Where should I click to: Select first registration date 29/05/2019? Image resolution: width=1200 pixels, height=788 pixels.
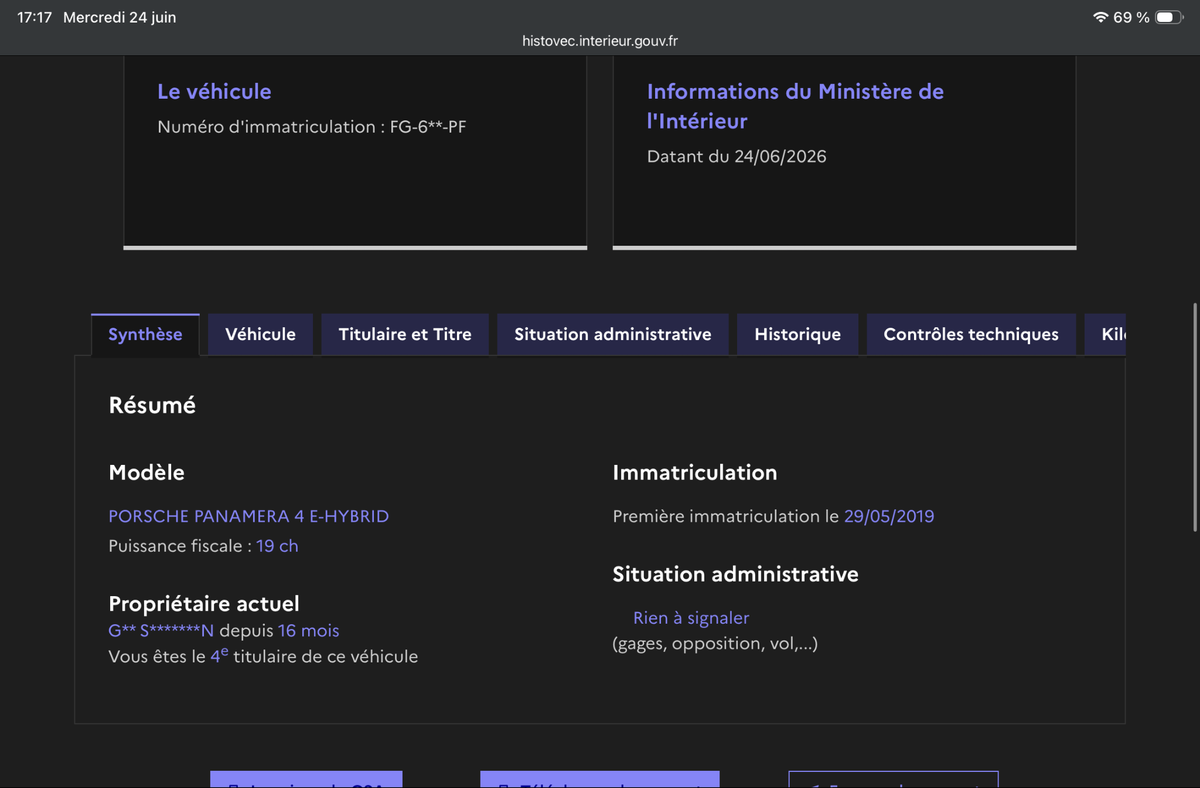pos(889,517)
